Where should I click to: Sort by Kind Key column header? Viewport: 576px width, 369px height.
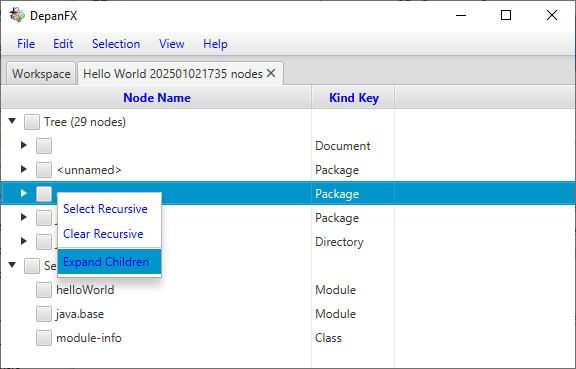(x=353, y=98)
